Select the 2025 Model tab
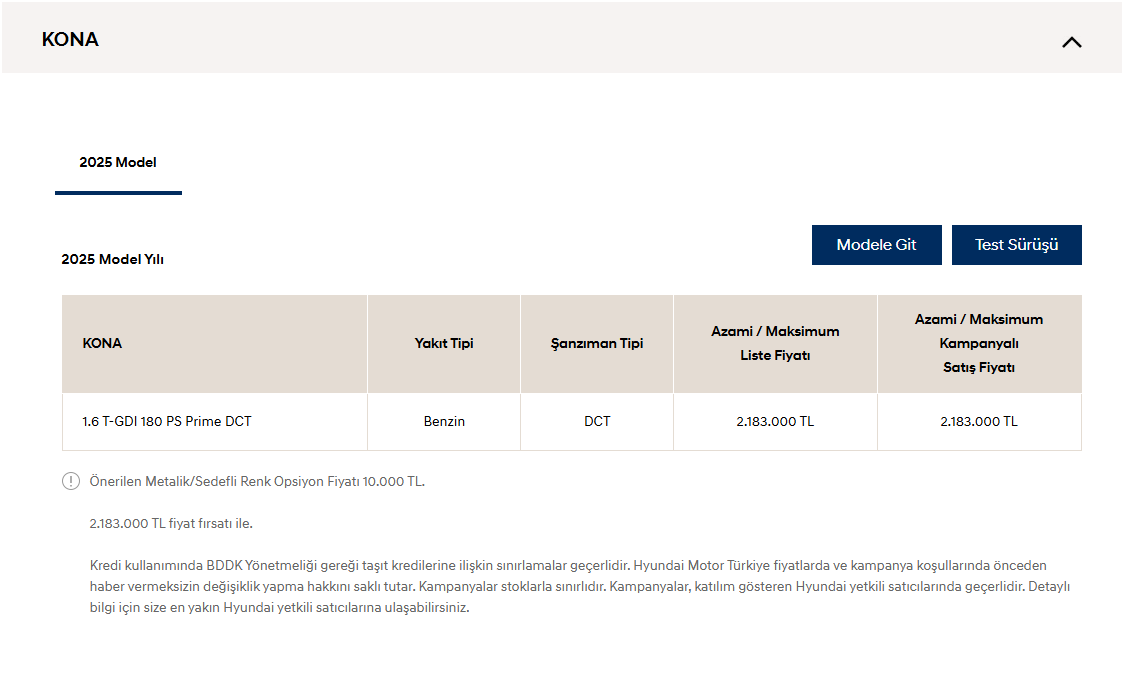Viewport: 1129px width, 675px height. tap(118, 163)
